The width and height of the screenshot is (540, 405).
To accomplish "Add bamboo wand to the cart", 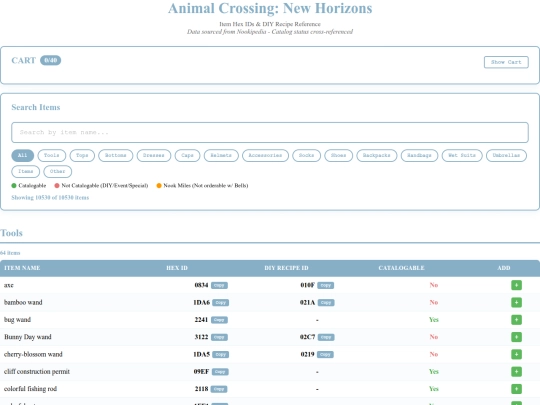I will point(516,302).
